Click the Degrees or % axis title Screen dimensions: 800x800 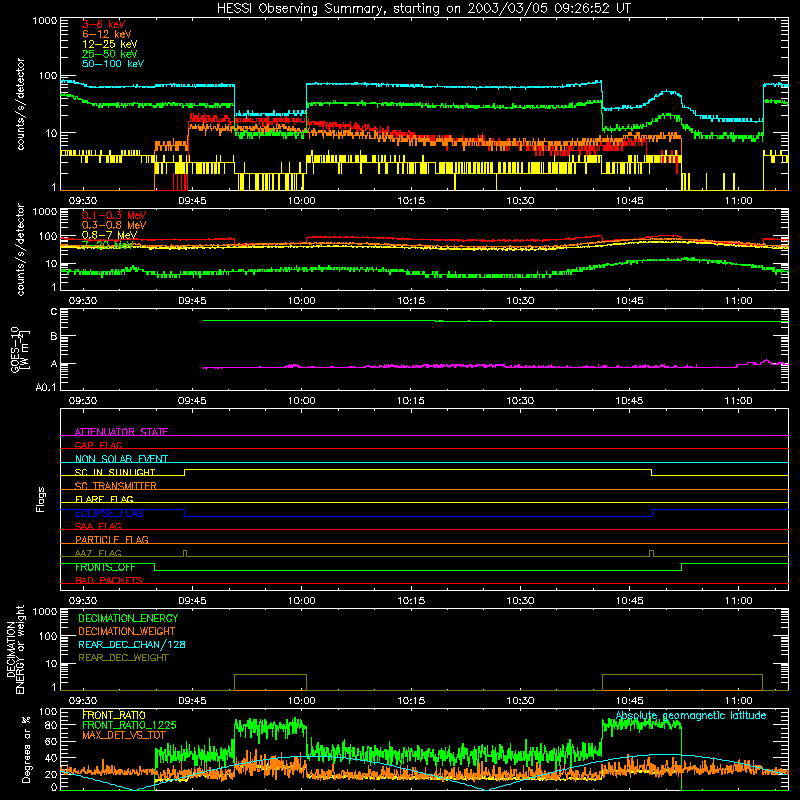(x=26, y=749)
